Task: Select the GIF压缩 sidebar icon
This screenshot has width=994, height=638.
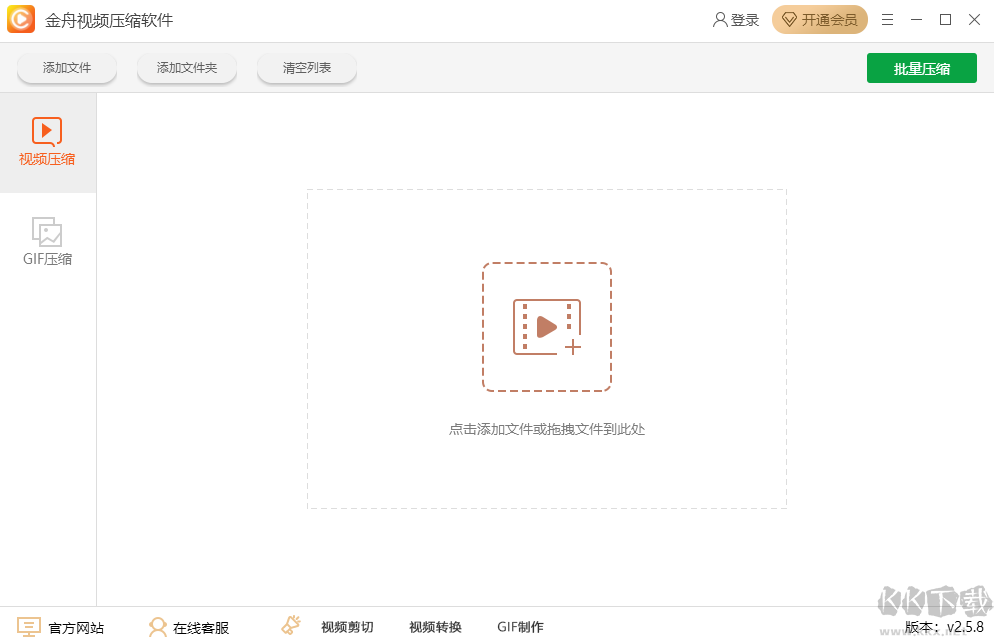Action: pos(46,232)
